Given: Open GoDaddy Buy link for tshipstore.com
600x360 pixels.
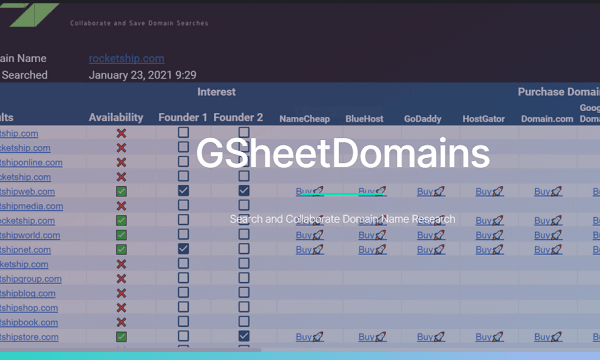Looking at the screenshot, I should click(431, 337).
